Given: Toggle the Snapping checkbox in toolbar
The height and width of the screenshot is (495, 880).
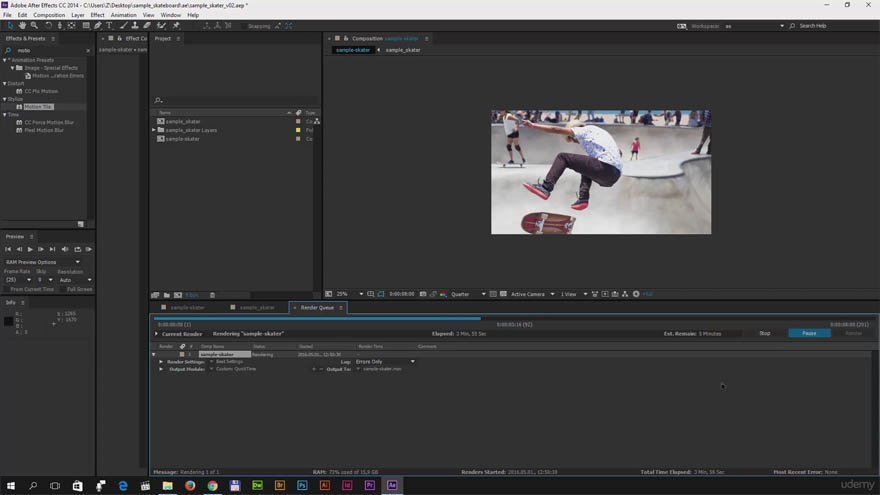Looking at the screenshot, I should point(244,26).
